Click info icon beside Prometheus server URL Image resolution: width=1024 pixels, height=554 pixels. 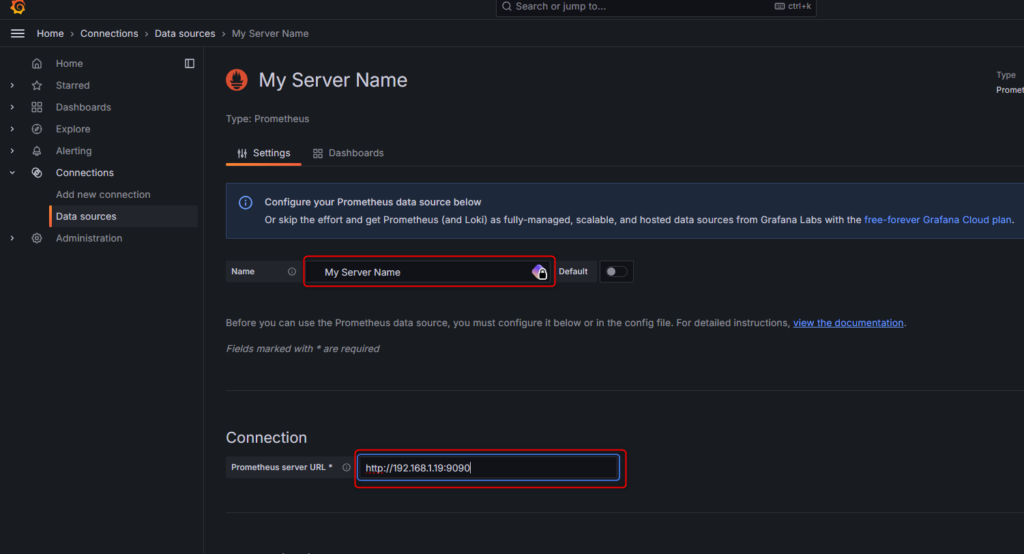[346, 468]
